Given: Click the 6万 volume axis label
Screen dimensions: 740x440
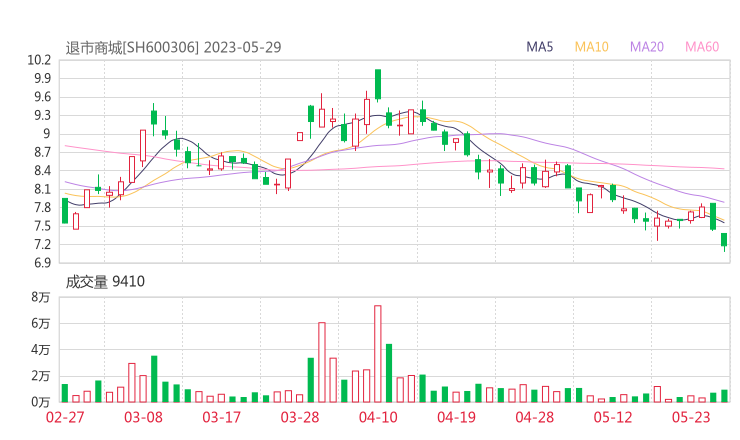Looking at the screenshot, I should point(41,323).
